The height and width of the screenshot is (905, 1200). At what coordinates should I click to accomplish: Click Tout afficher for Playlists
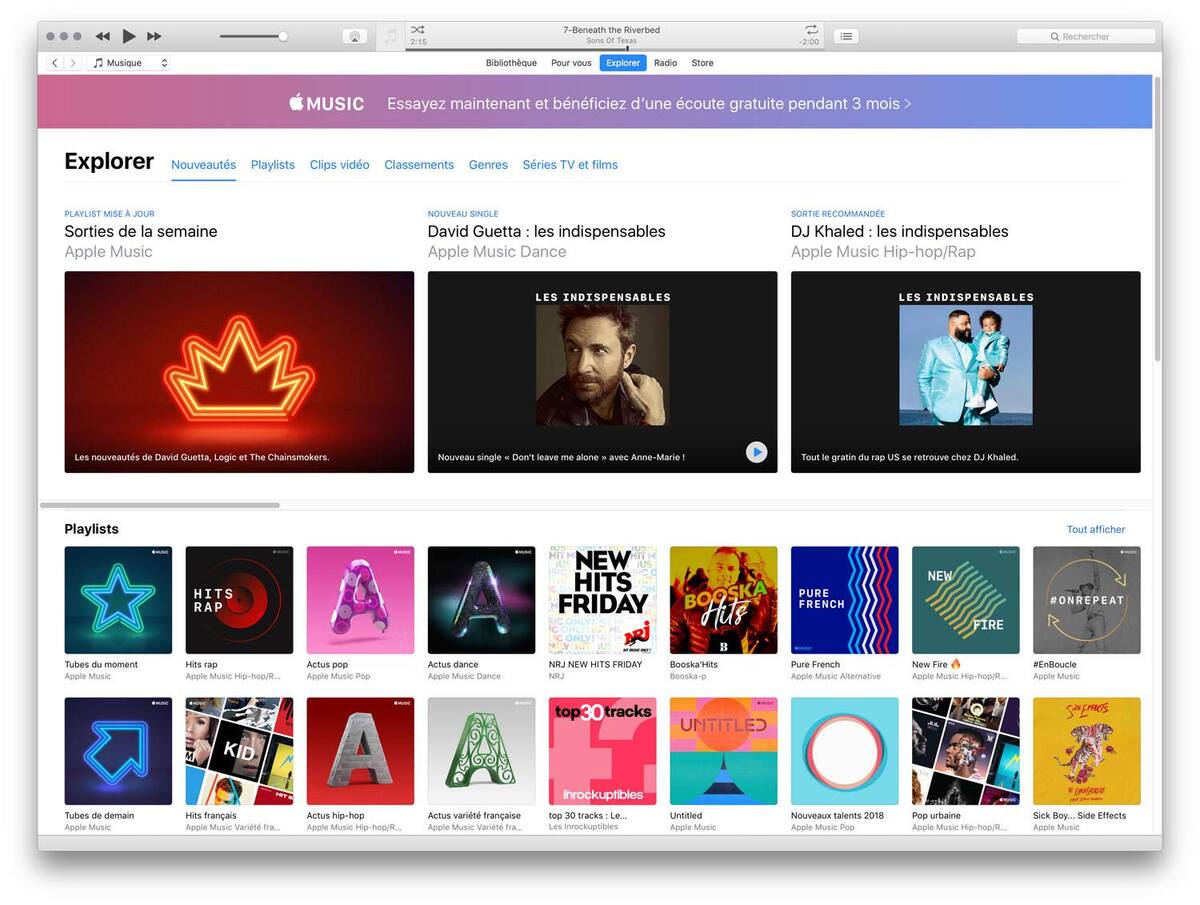click(x=1096, y=529)
